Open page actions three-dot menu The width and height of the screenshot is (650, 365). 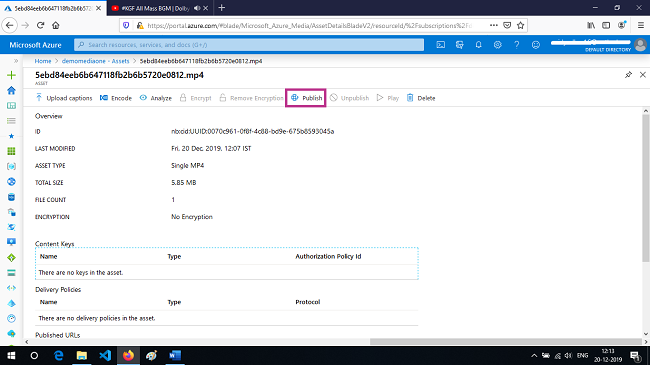coord(493,25)
